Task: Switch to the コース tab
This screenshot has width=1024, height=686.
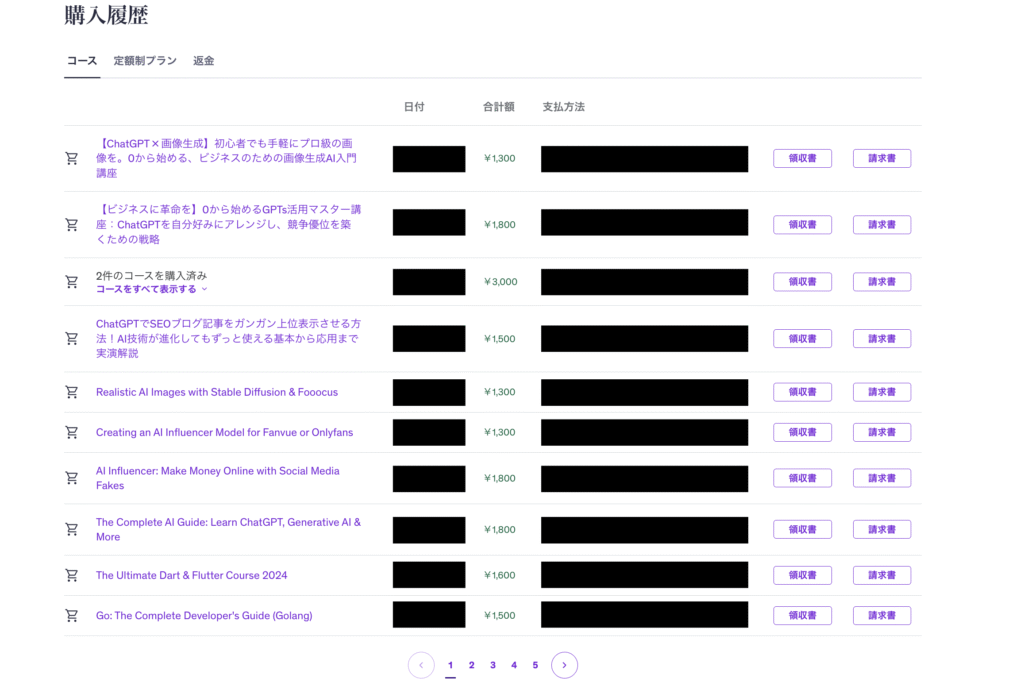Action: (82, 61)
